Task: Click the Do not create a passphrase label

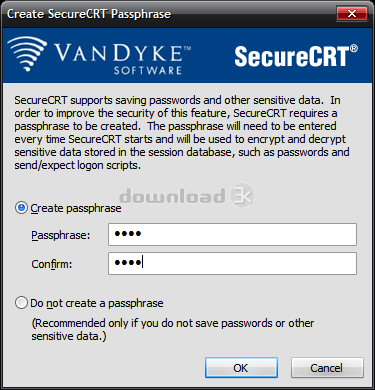Action: 97,303
